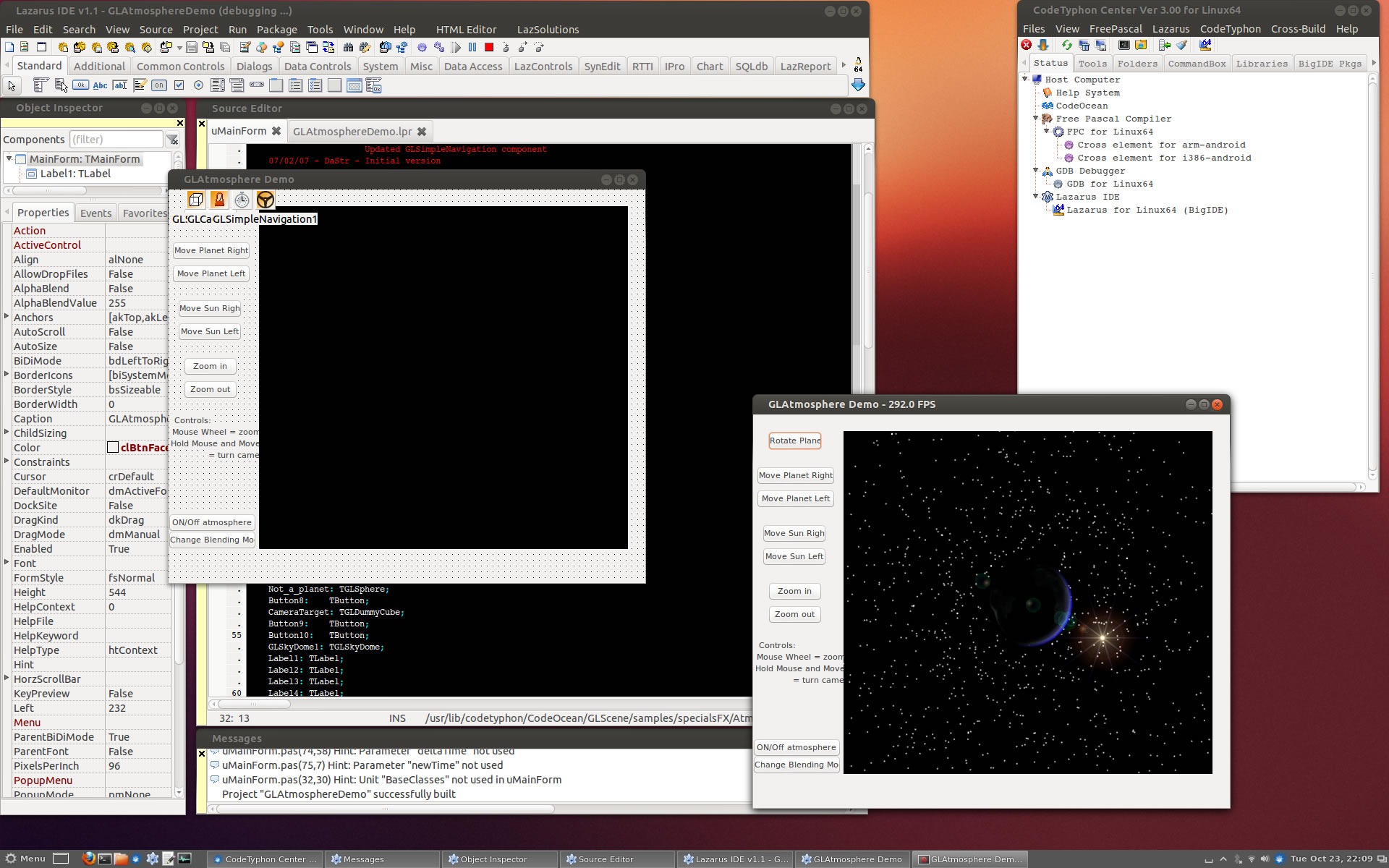Select the TMemo notepad component icon
This screenshot has width=1389, height=868.
(x=140, y=85)
